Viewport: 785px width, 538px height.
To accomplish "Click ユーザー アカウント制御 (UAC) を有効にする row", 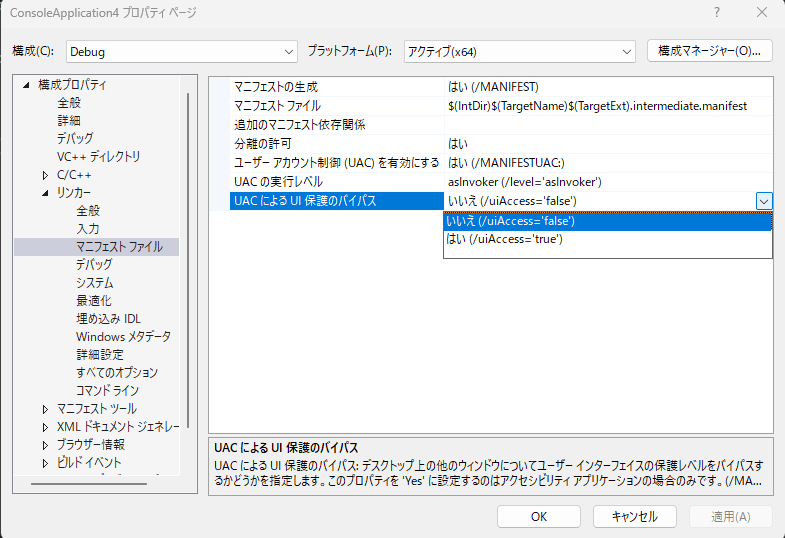I will pyautogui.click(x=501, y=163).
